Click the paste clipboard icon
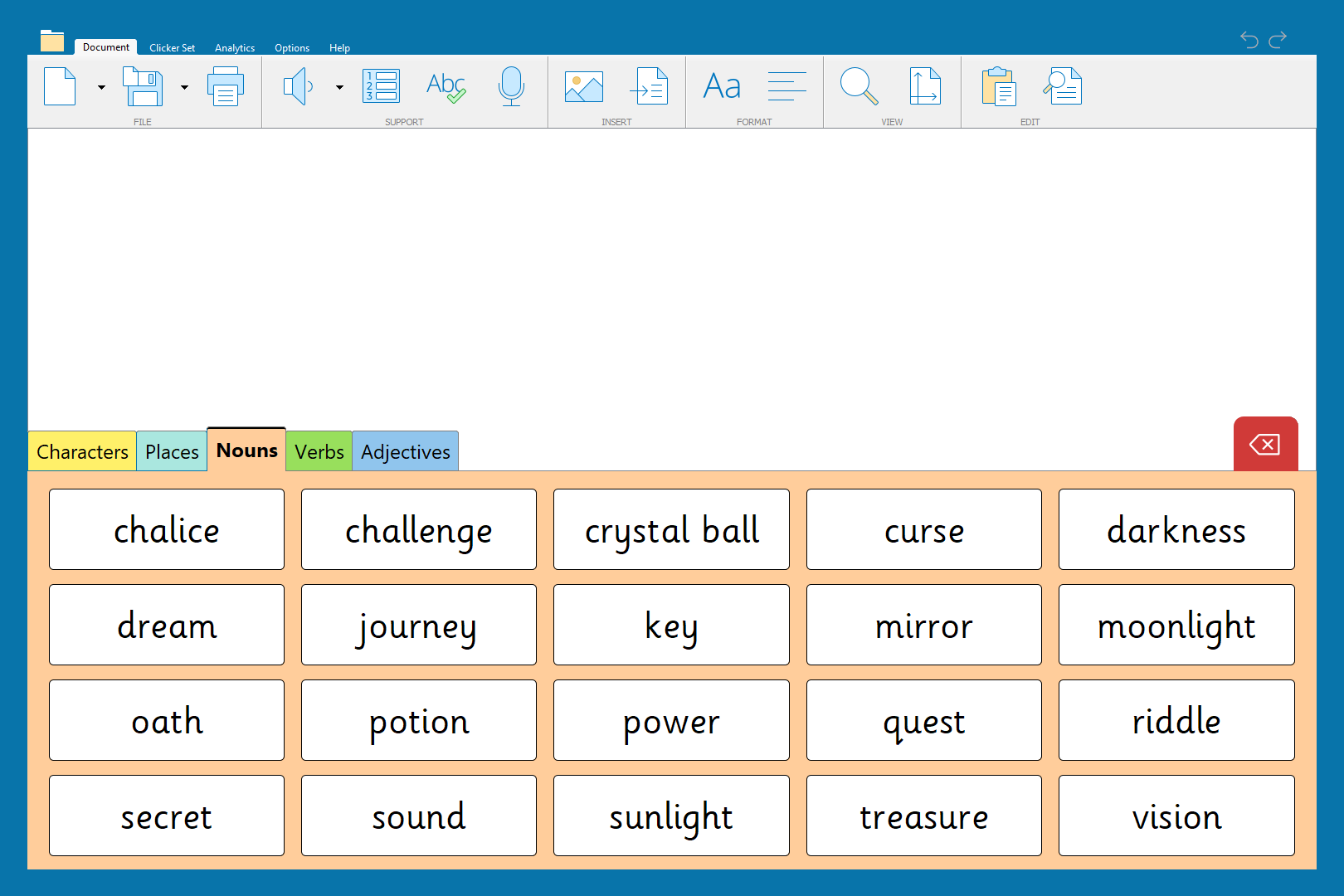The height and width of the screenshot is (896, 1344). tap(999, 86)
